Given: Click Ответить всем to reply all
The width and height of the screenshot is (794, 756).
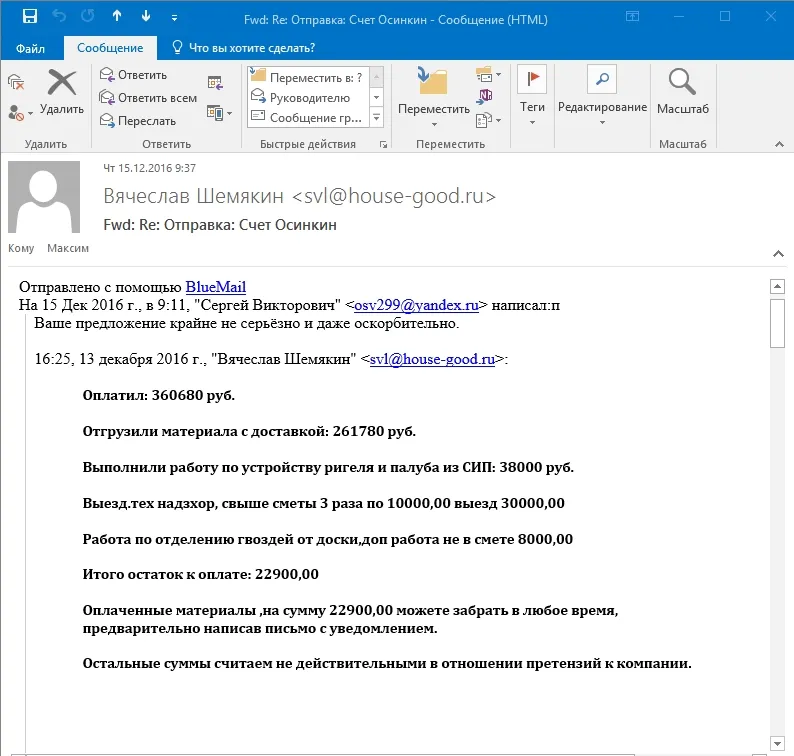Looking at the screenshot, I should point(148,98).
